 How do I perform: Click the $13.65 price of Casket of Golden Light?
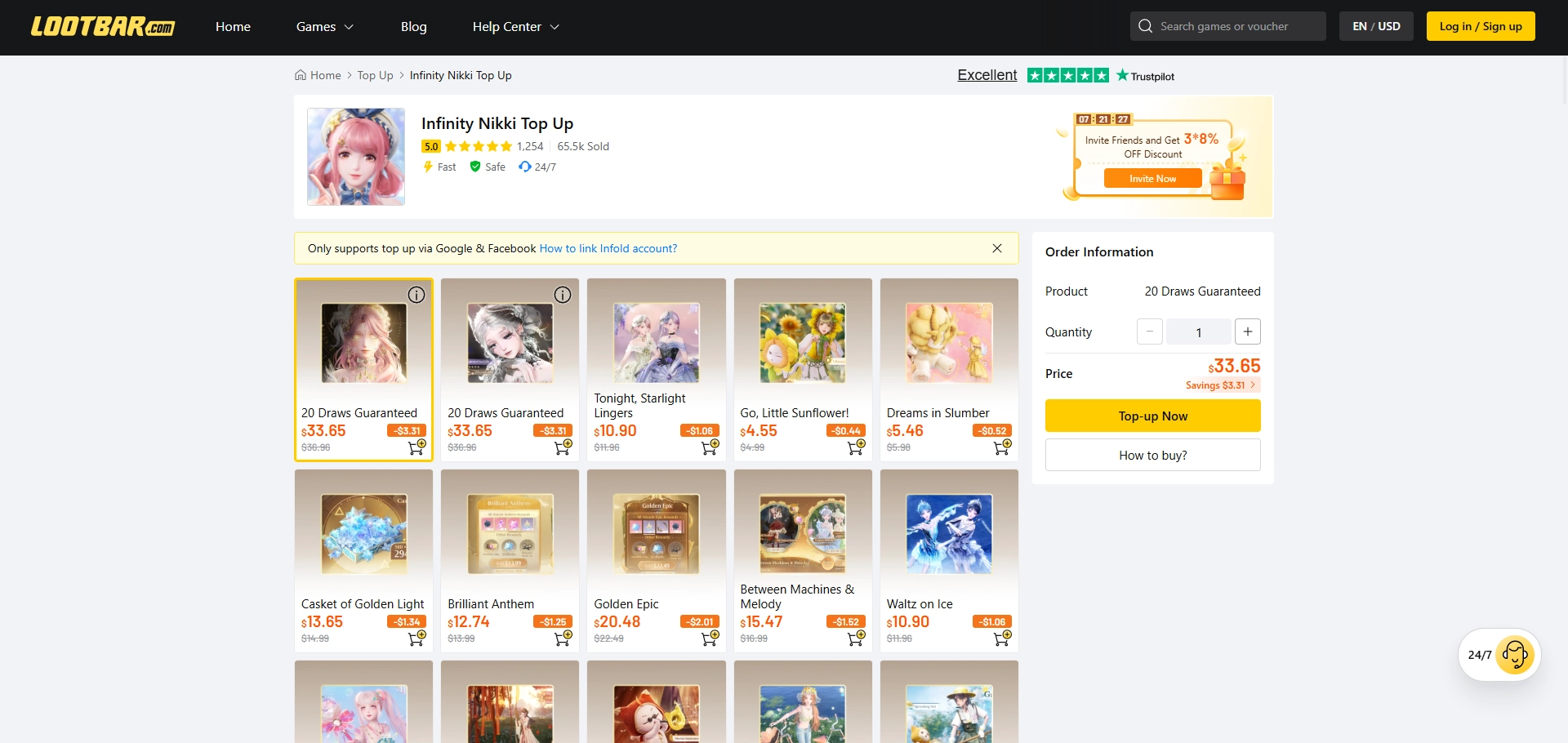[323, 621]
